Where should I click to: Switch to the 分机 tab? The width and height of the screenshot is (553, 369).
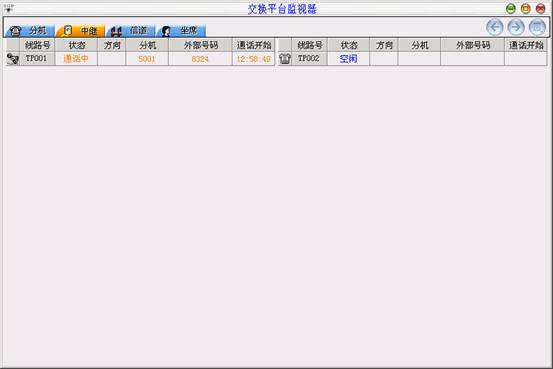coord(30,31)
